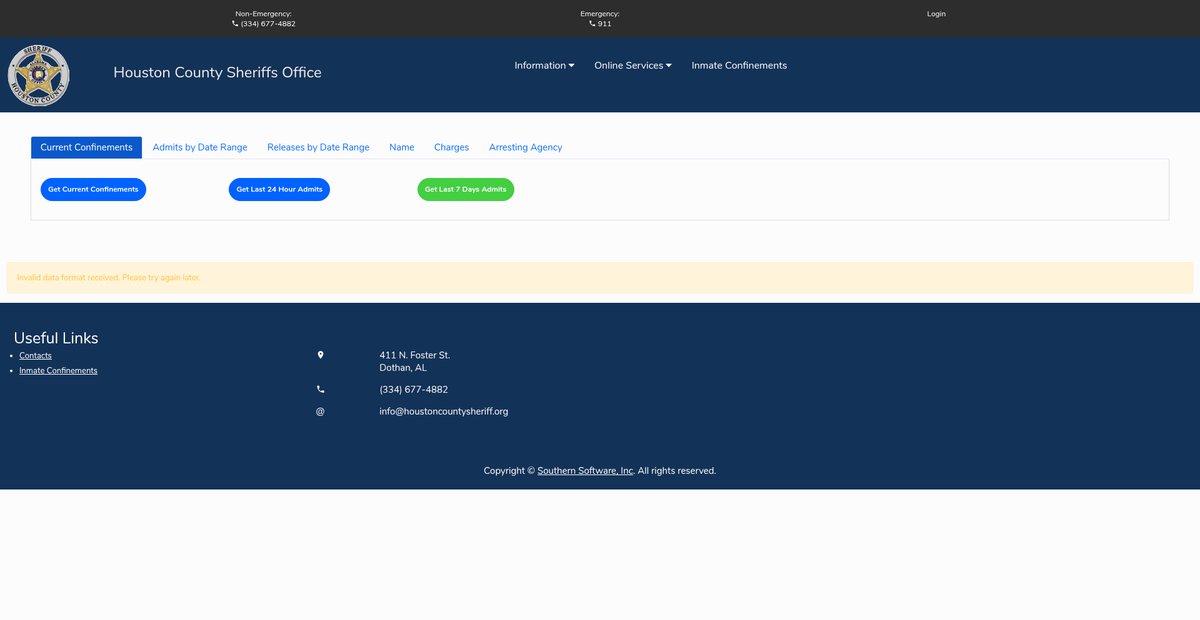
Task: Click the non-emergency number (334) 677-4882 in the top bar
Action: (x=268, y=24)
